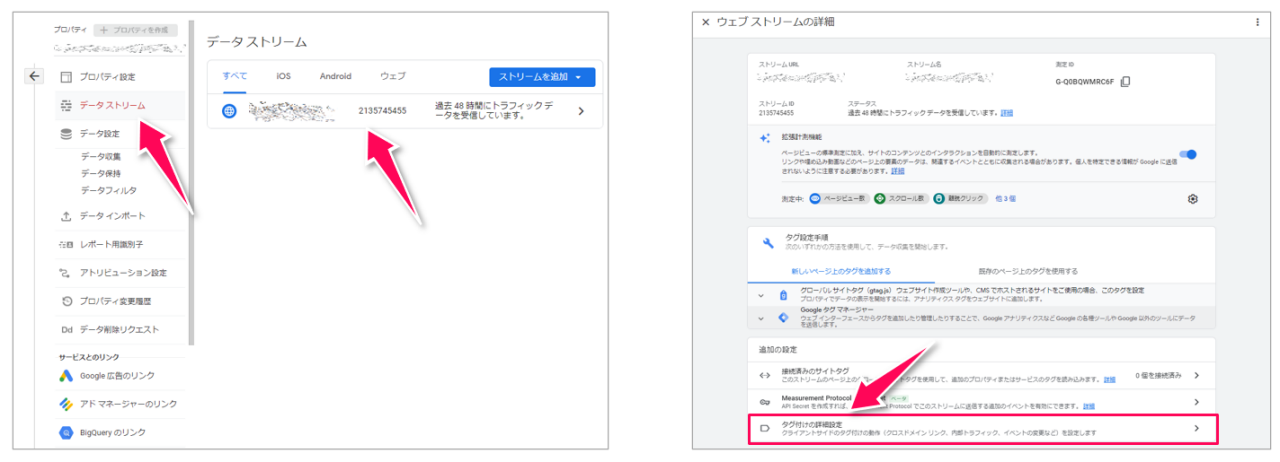Toggle the 拡張計測機能 switch off

pyautogui.click(x=1188, y=155)
